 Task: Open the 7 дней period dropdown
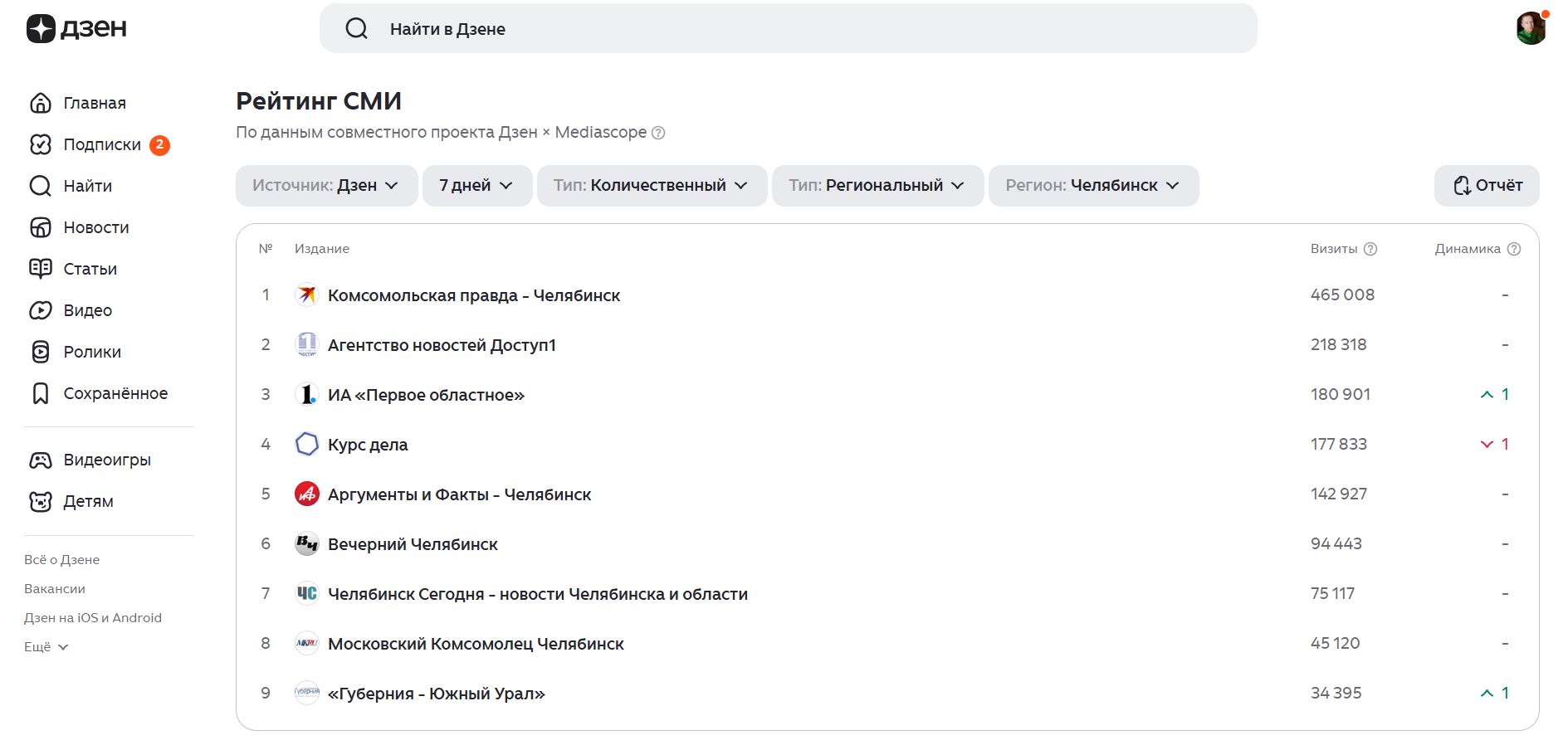[x=476, y=186]
